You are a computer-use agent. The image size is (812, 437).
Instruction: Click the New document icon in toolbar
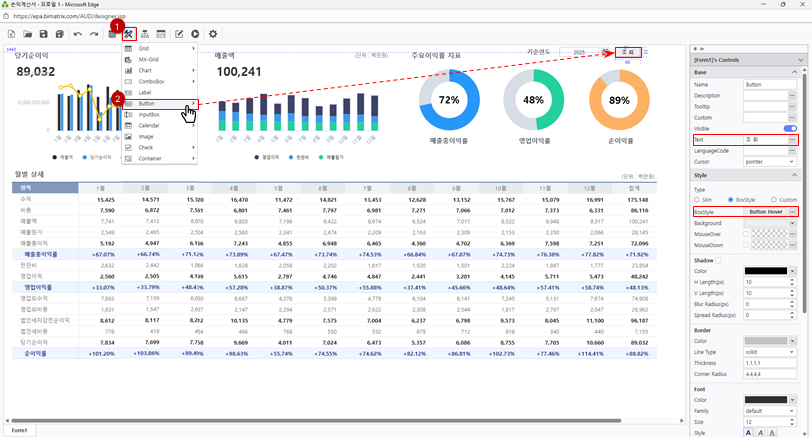point(12,34)
